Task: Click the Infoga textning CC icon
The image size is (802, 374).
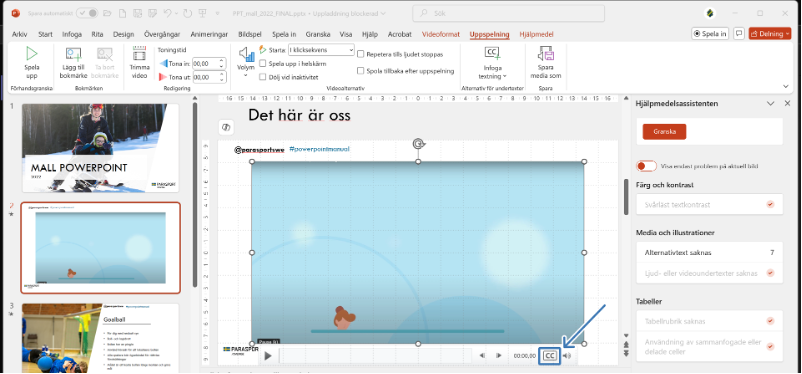Action: (x=492, y=53)
